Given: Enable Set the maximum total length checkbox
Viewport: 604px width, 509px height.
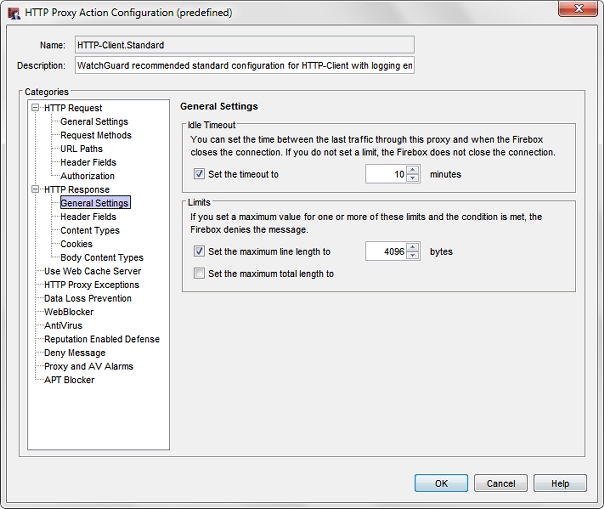Looking at the screenshot, I should pyautogui.click(x=200, y=274).
